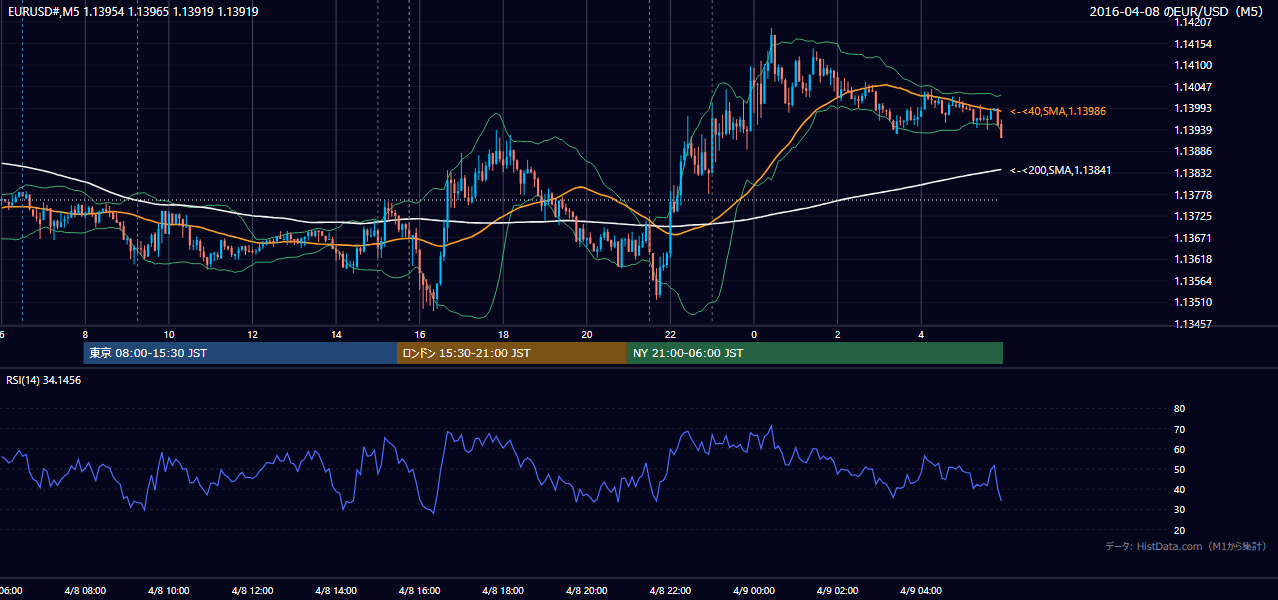Screen dimensions: 1278x600
Task: Click the 40 SMA 1.13986 label
Action: tap(1058, 111)
